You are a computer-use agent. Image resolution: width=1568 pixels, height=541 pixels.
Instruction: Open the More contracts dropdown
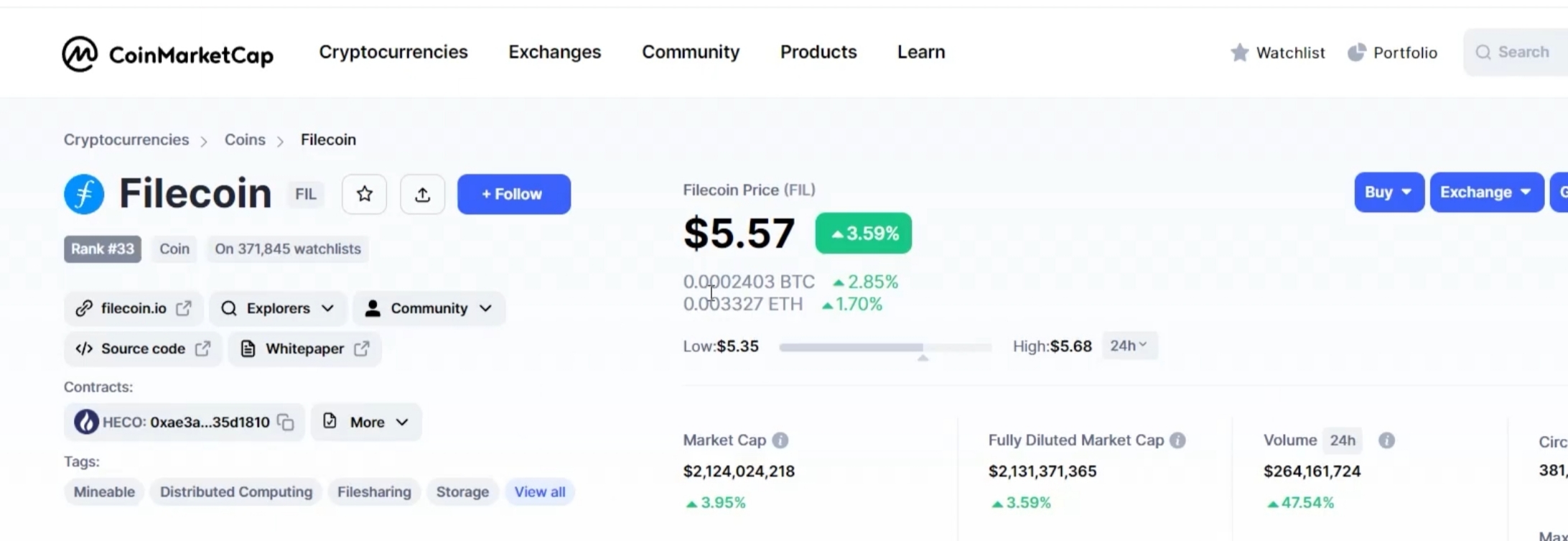[x=366, y=422]
